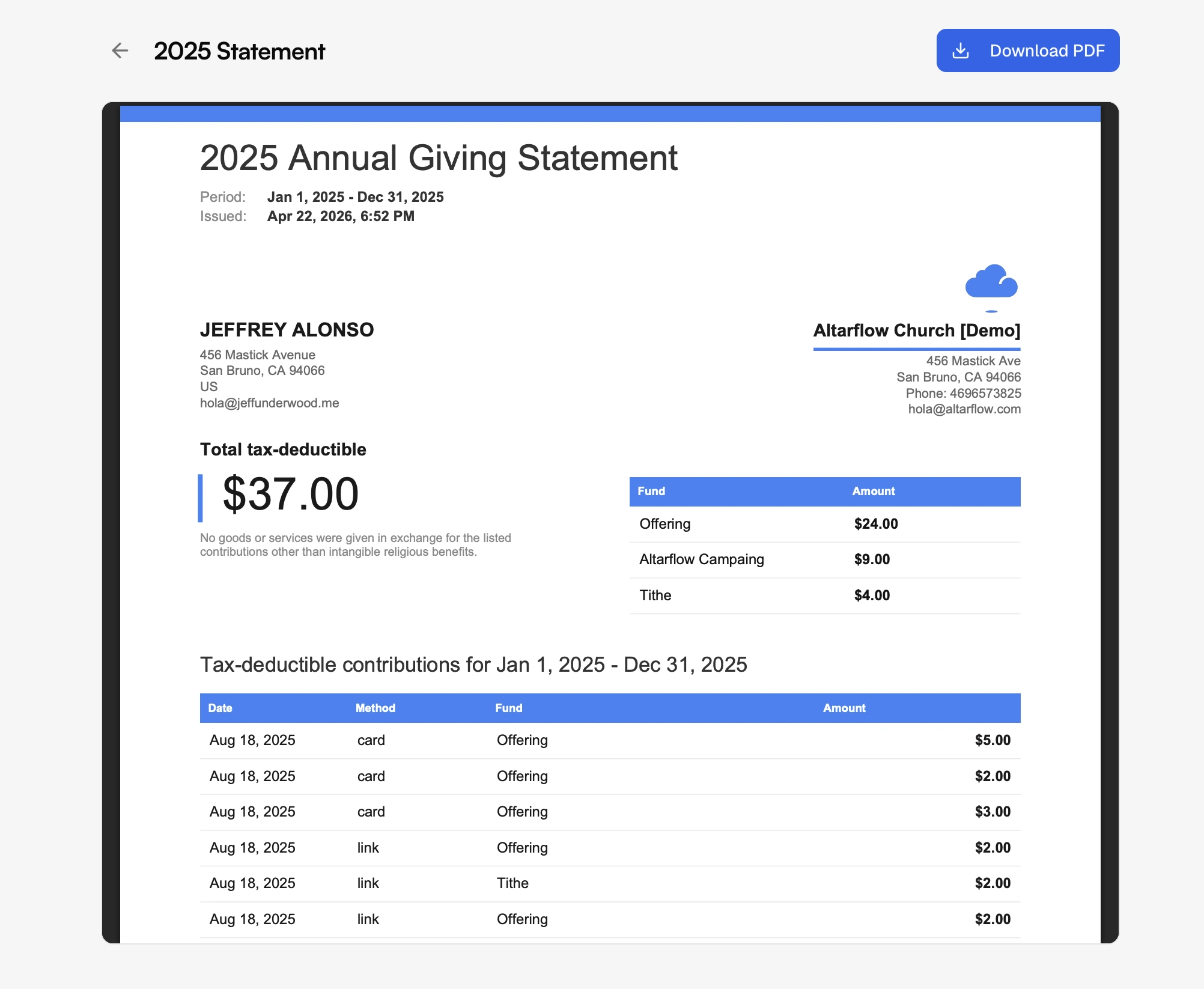Click the "Altarflow Campaing" fund row
The image size is (1204, 989).
pyautogui.click(x=825, y=559)
